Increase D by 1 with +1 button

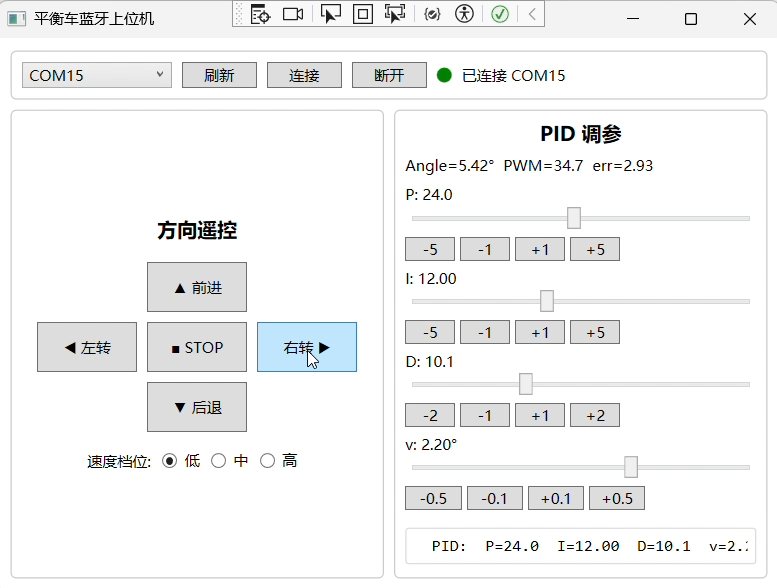(x=540, y=416)
